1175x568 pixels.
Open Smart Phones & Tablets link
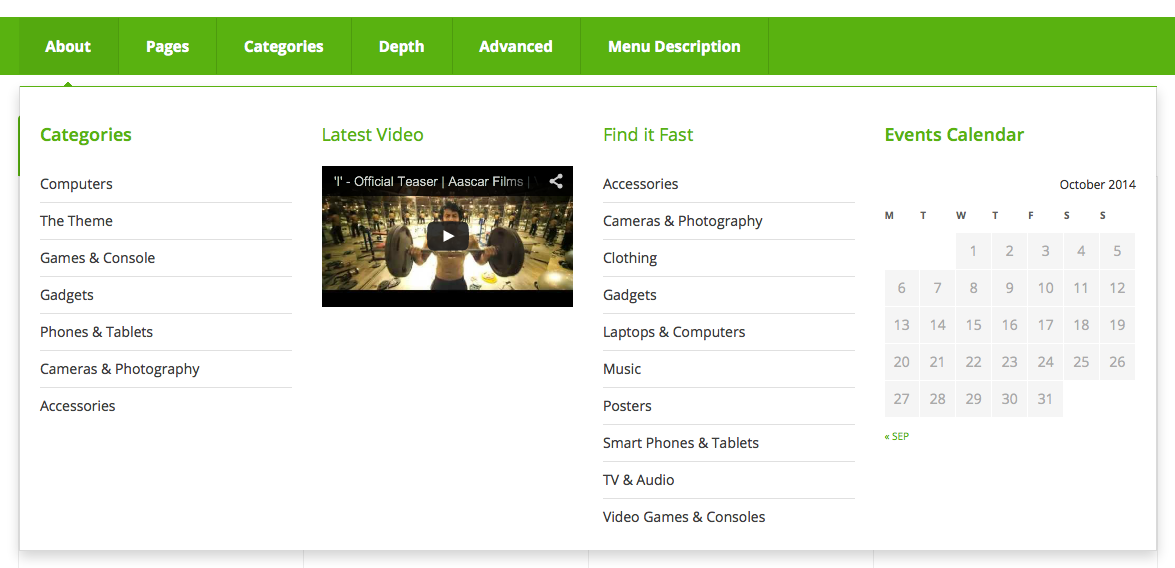coord(681,443)
